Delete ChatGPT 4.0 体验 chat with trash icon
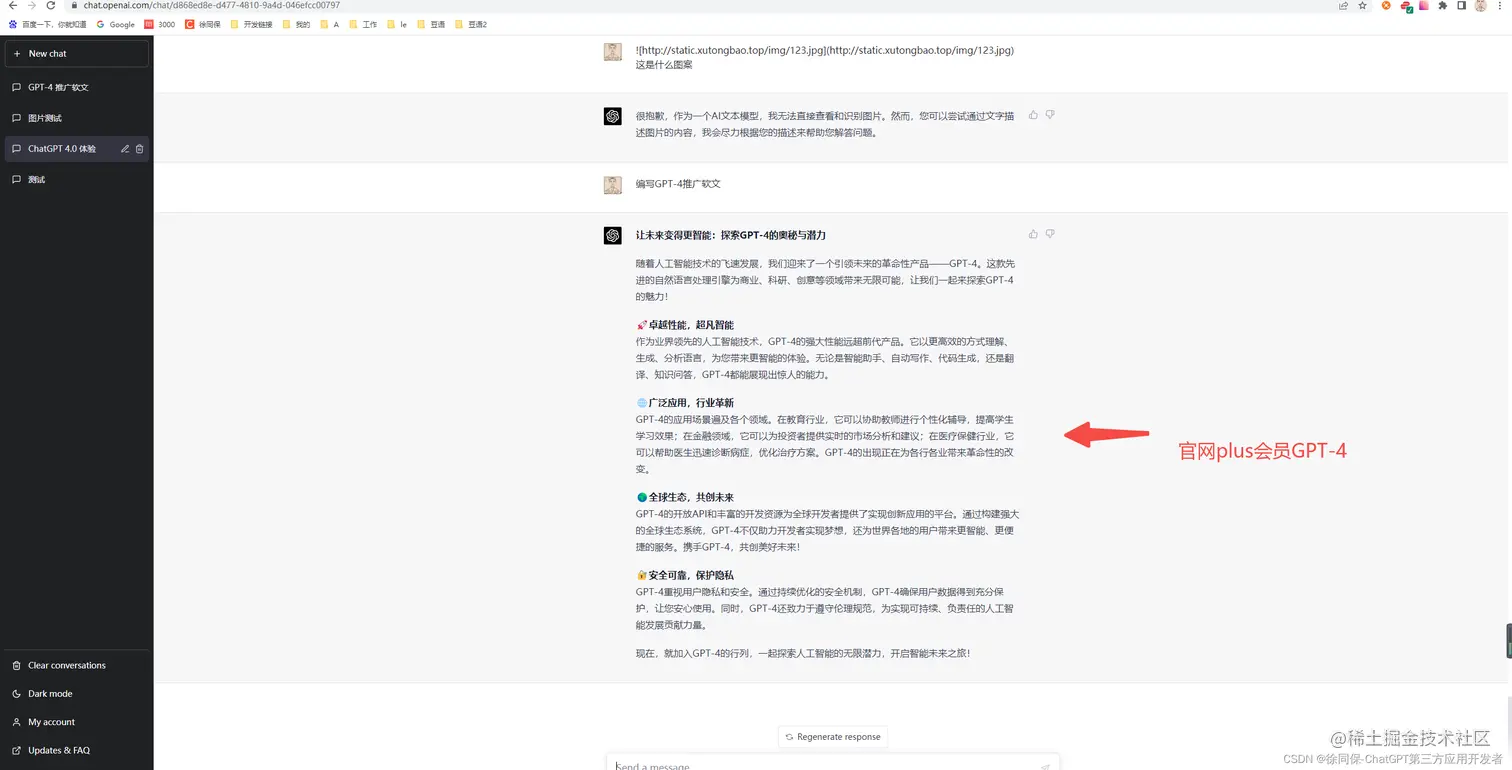Image resolution: width=1512 pixels, height=770 pixels. 140,149
